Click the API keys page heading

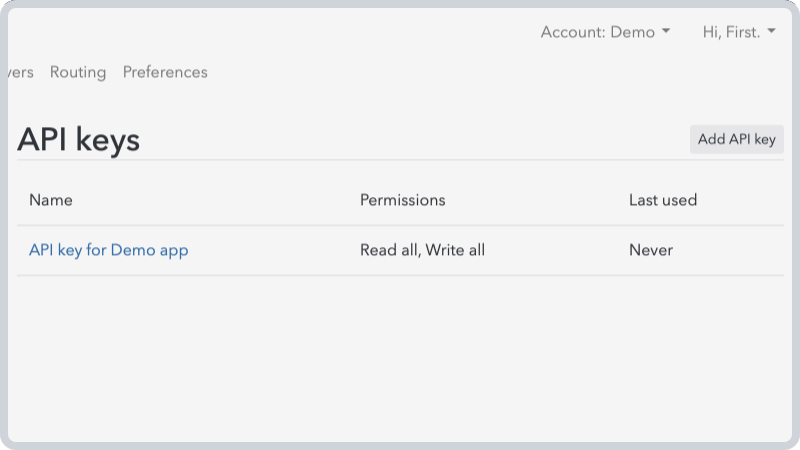[79, 139]
